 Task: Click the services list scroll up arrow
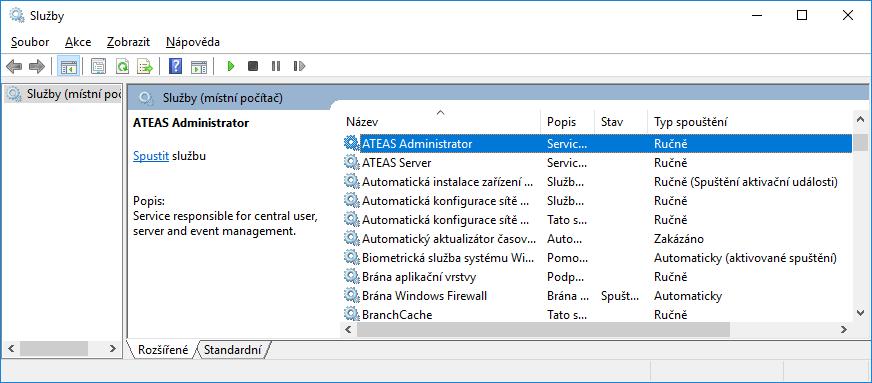pos(860,120)
